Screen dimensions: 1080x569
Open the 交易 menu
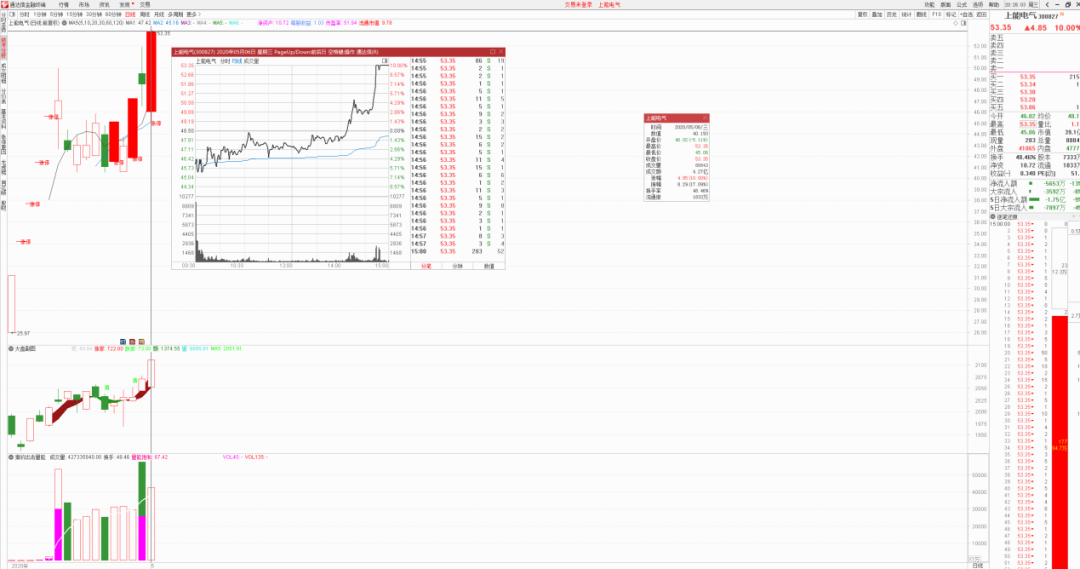[x=145, y=4]
